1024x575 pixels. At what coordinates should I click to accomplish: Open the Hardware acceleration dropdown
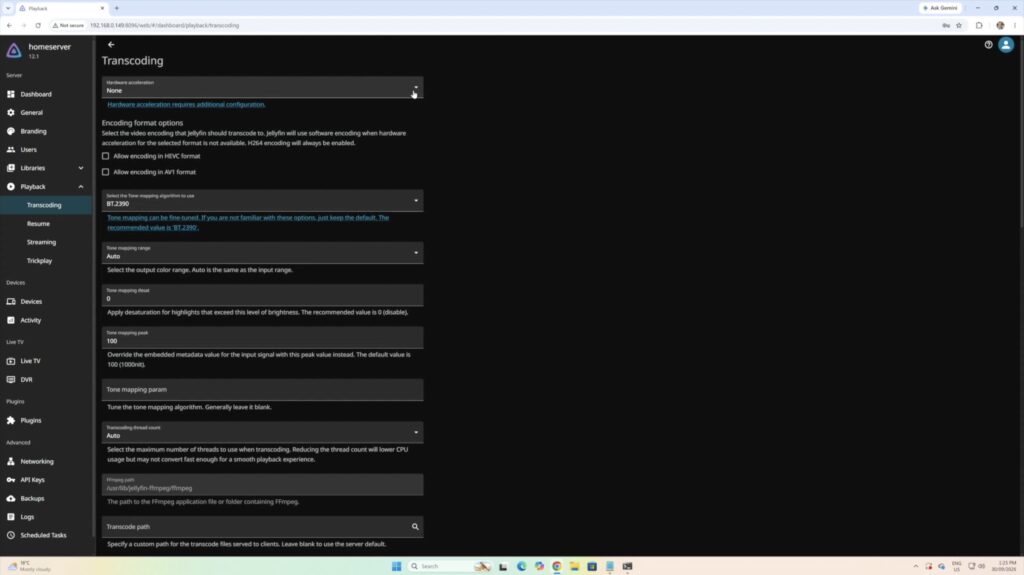[263, 88]
